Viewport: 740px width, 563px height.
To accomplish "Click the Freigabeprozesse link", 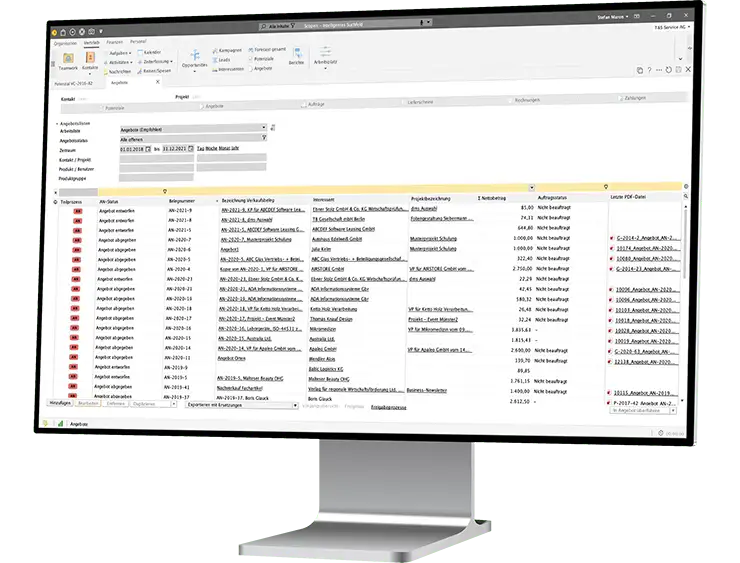I will click(388, 407).
